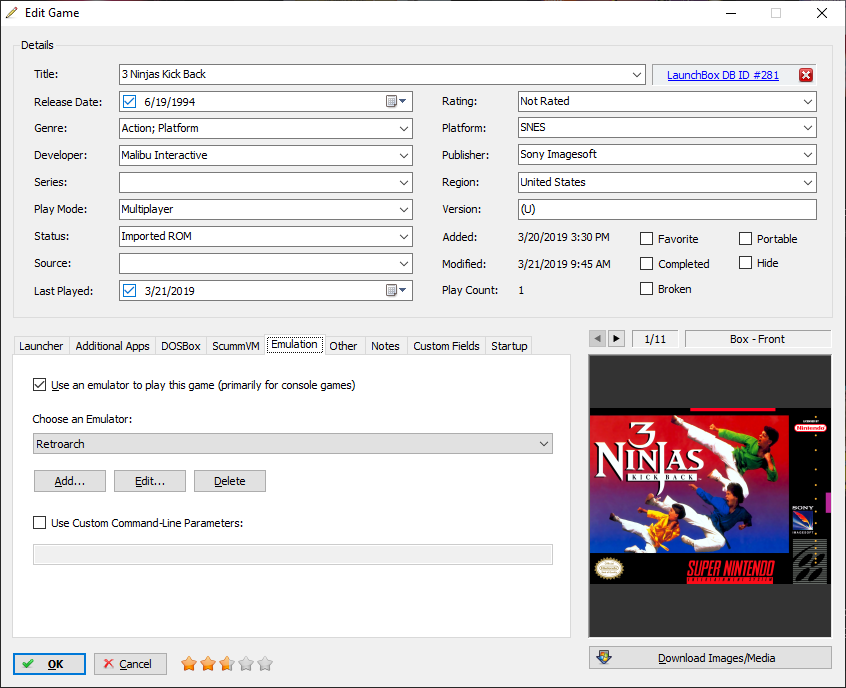Delete the selected emulator
846x688 pixels.
coord(230,481)
